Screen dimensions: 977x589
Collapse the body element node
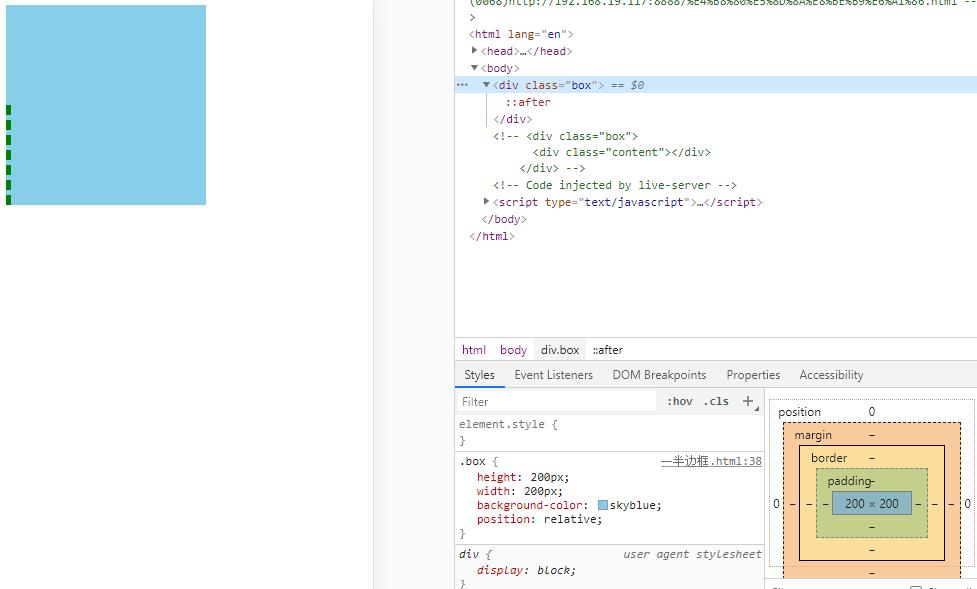pos(475,67)
